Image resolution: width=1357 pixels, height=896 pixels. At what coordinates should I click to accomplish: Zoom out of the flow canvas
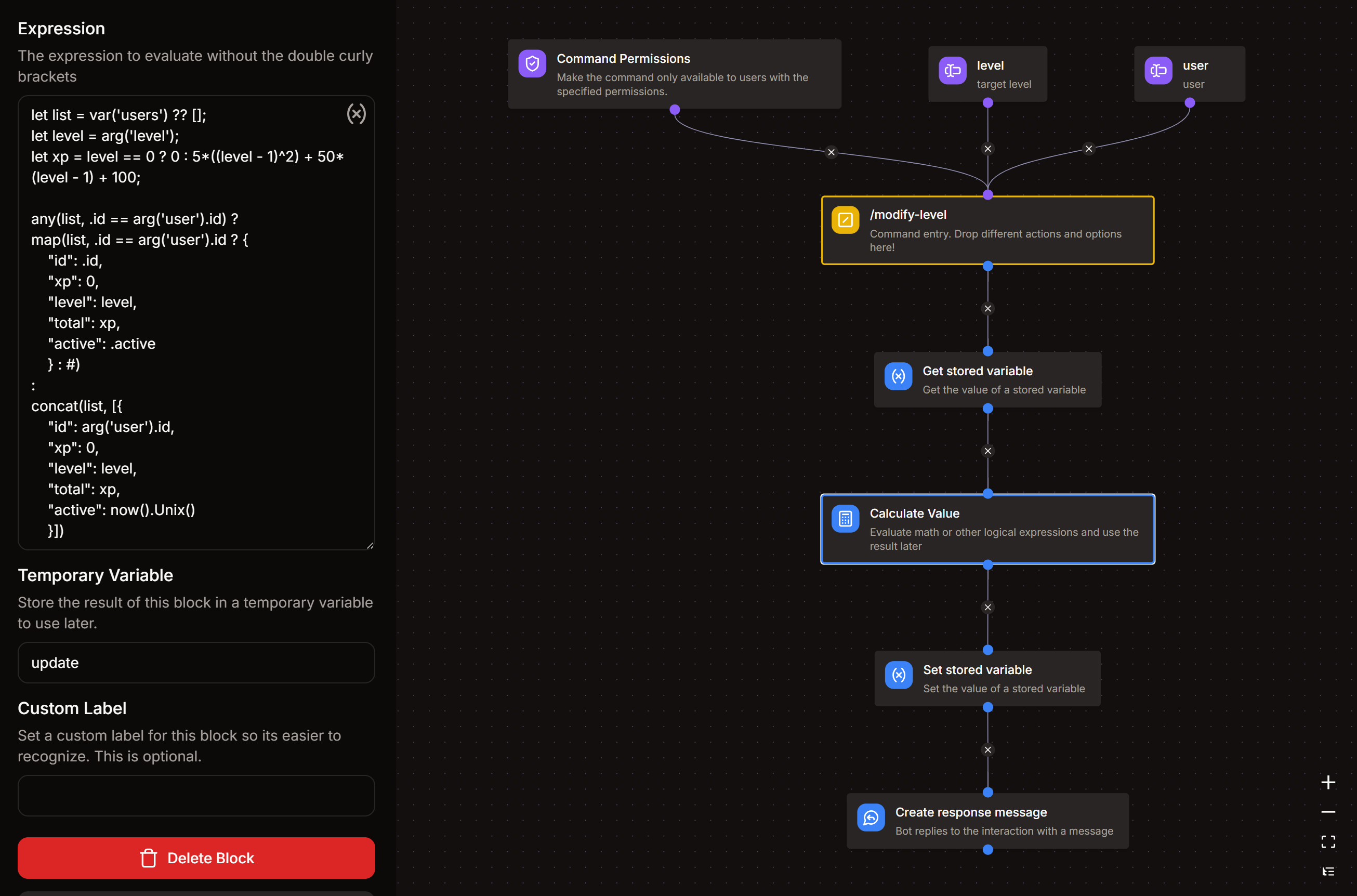[x=1328, y=812]
